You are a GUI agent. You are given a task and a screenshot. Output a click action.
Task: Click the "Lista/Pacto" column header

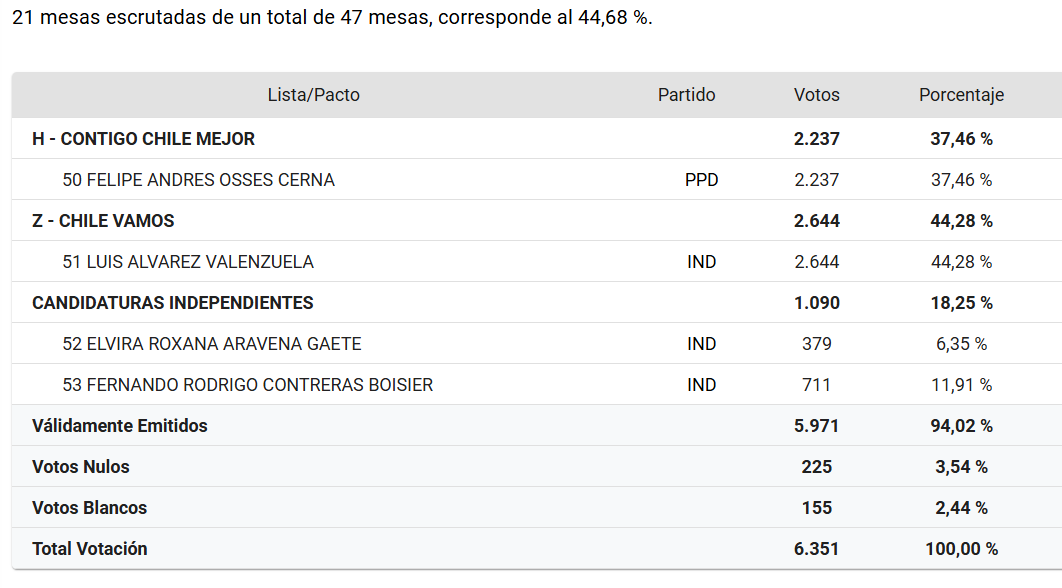tap(313, 95)
